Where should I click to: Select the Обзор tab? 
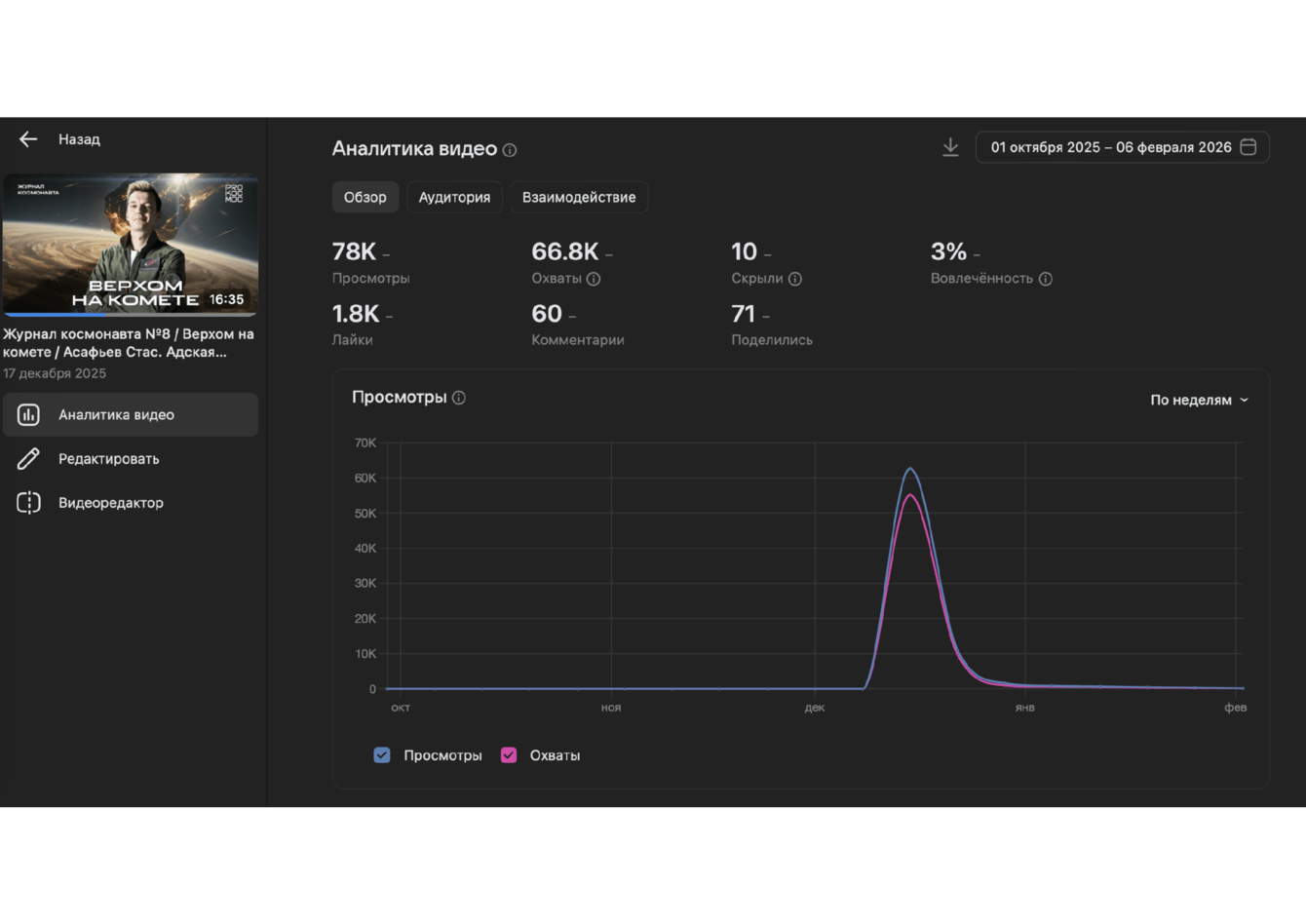click(365, 197)
